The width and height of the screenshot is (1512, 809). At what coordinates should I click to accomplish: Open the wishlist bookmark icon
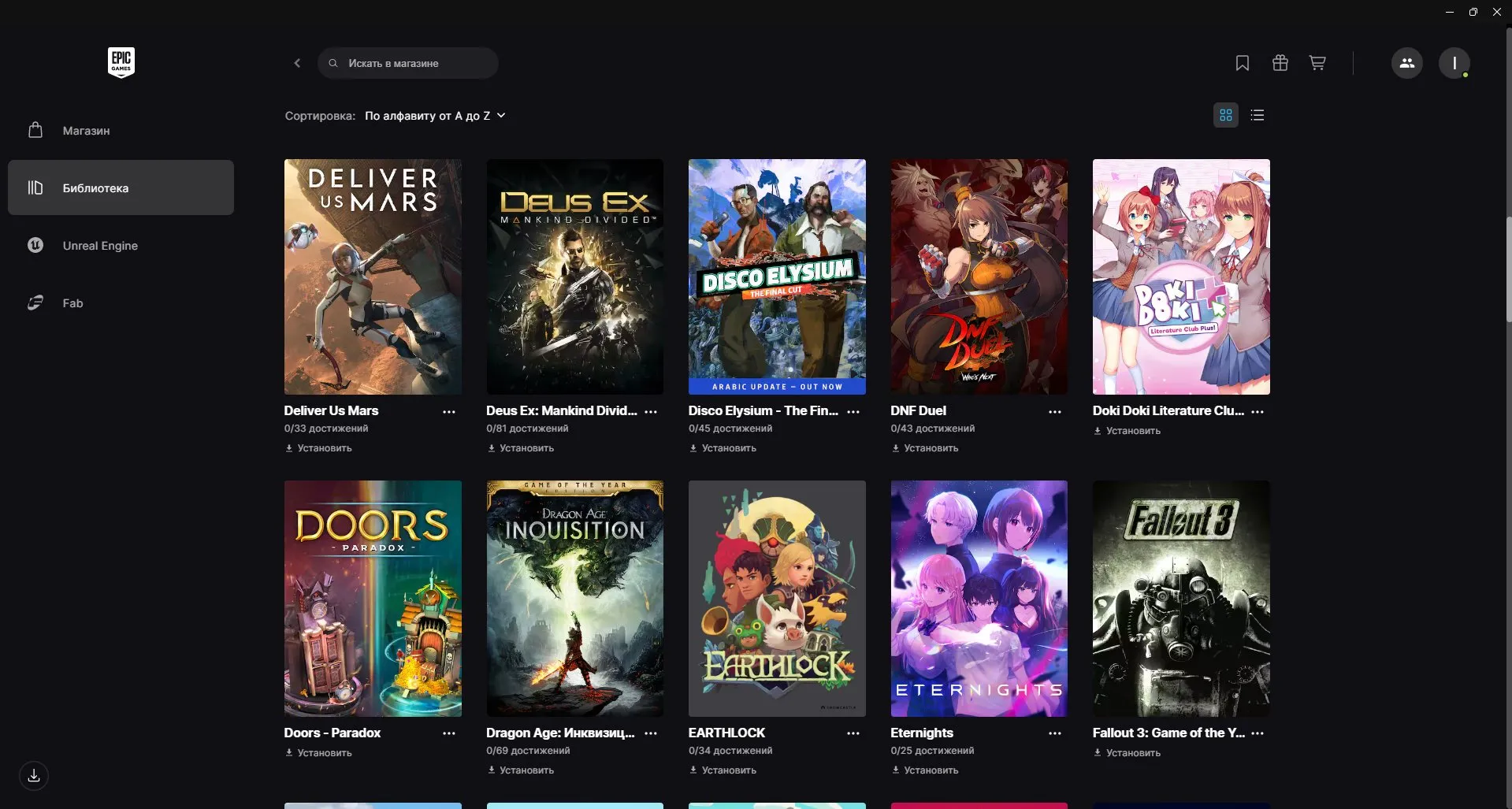(x=1243, y=63)
